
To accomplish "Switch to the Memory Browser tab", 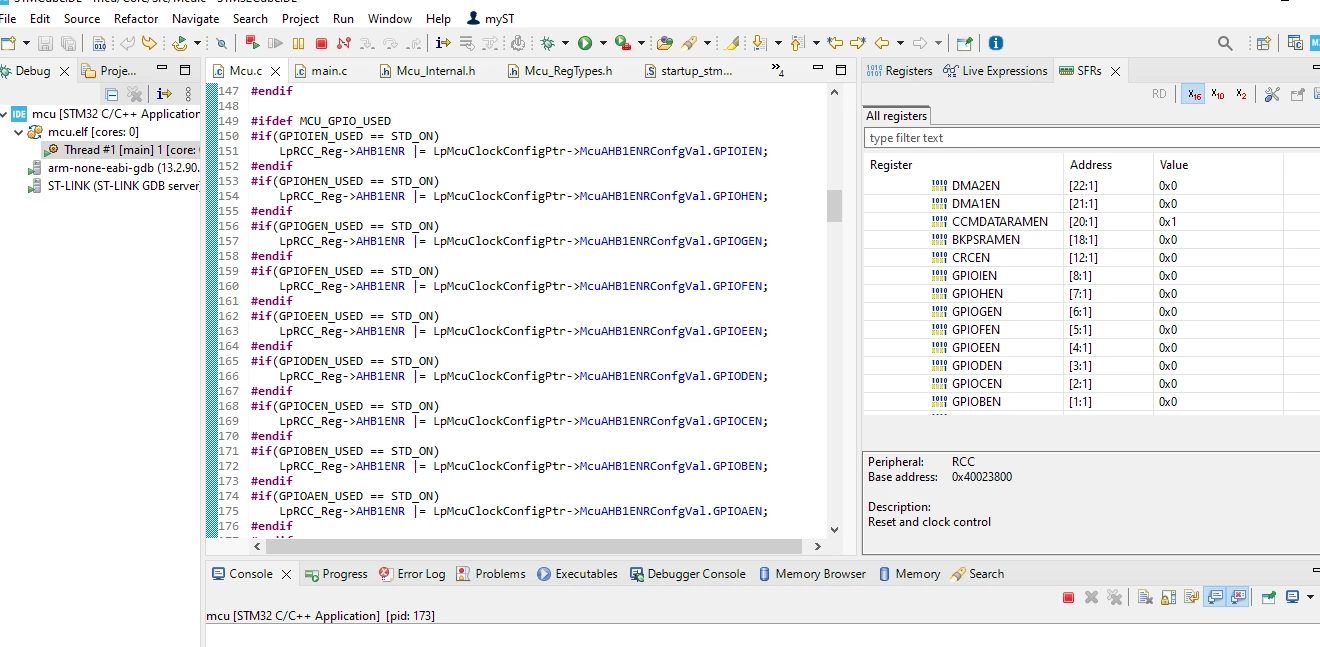I will pos(811,574).
